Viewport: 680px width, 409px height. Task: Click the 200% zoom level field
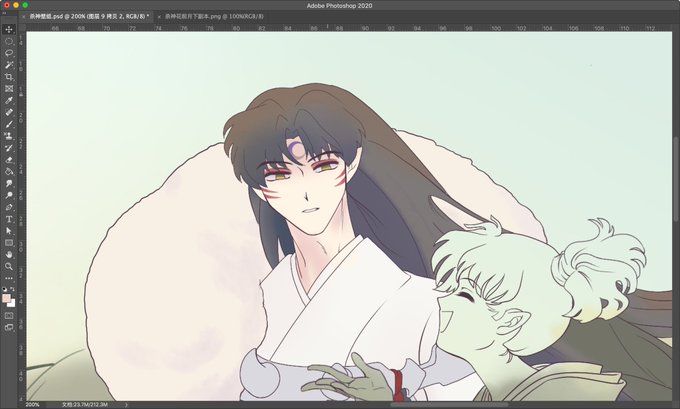[x=33, y=405]
